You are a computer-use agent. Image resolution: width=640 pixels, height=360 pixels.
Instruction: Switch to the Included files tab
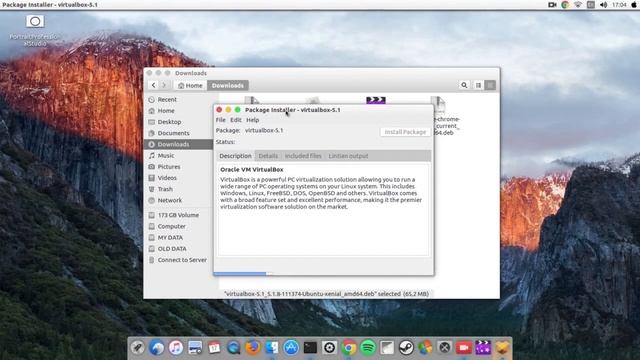[303, 156]
